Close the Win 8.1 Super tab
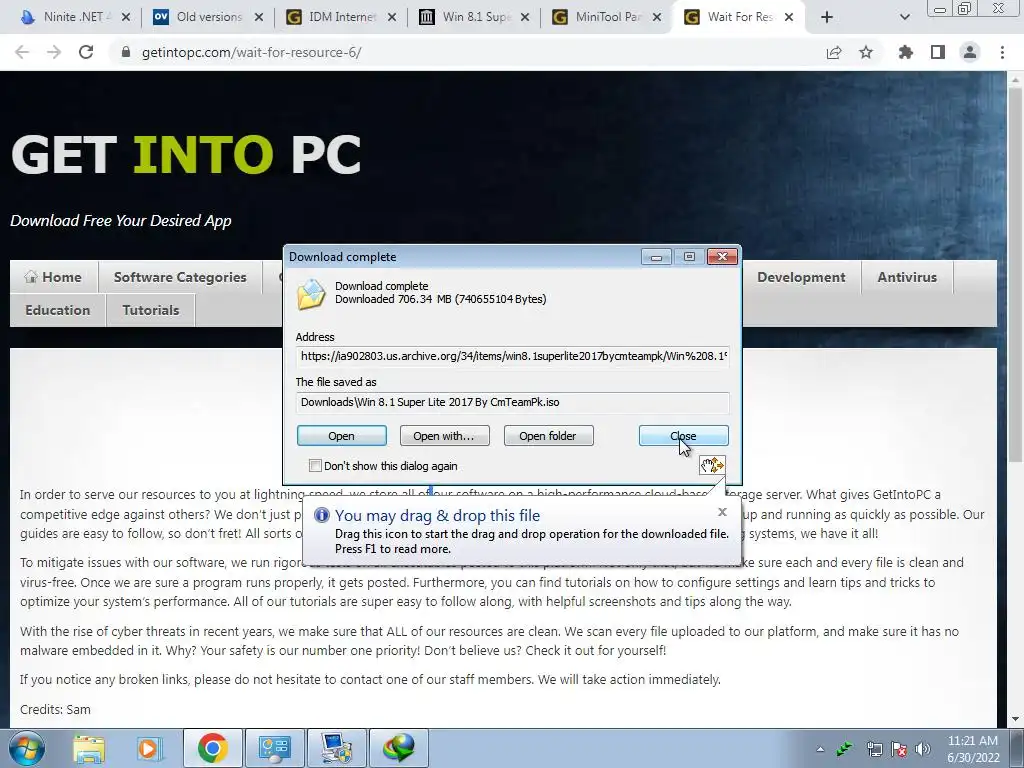The height and width of the screenshot is (768, 1024). click(525, 17)
